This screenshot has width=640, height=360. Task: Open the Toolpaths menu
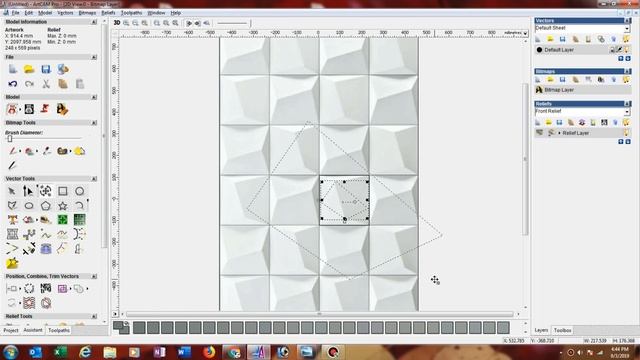tap(131, 13)
